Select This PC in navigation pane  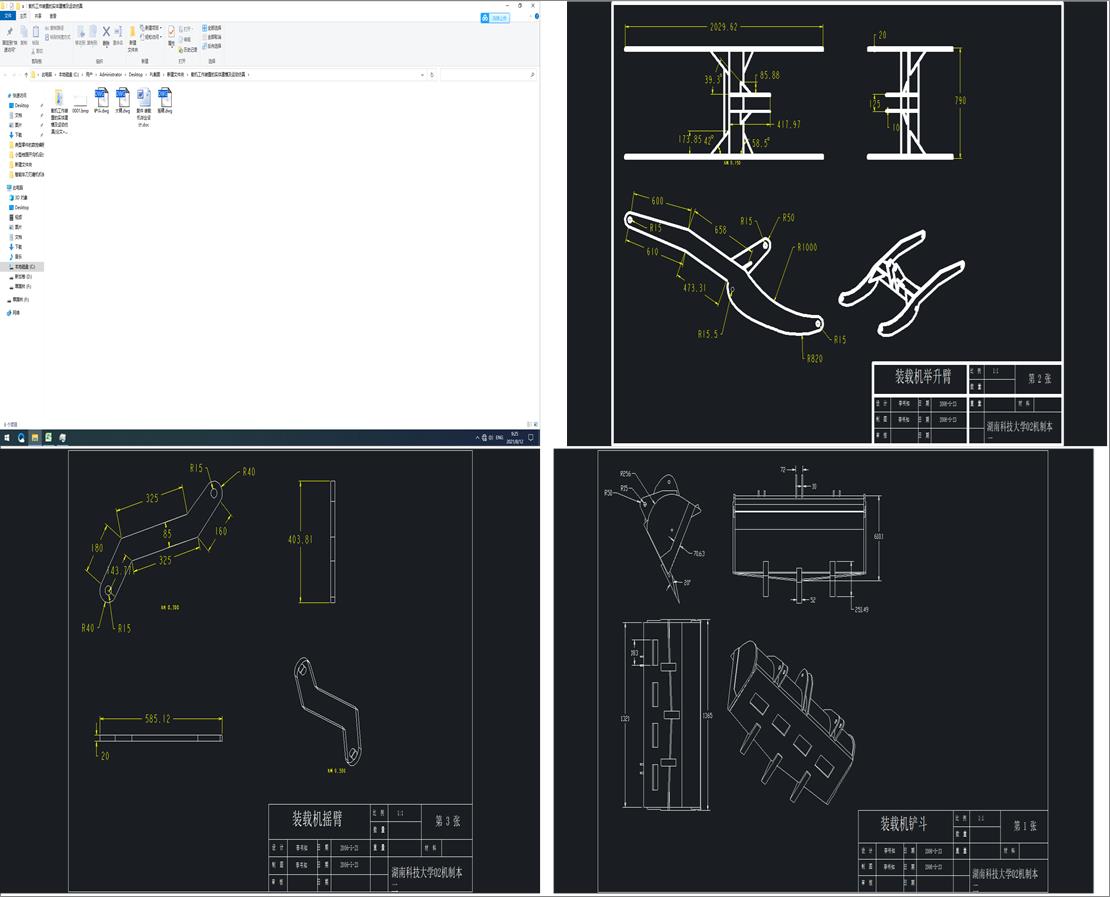[x=16, y=188]
